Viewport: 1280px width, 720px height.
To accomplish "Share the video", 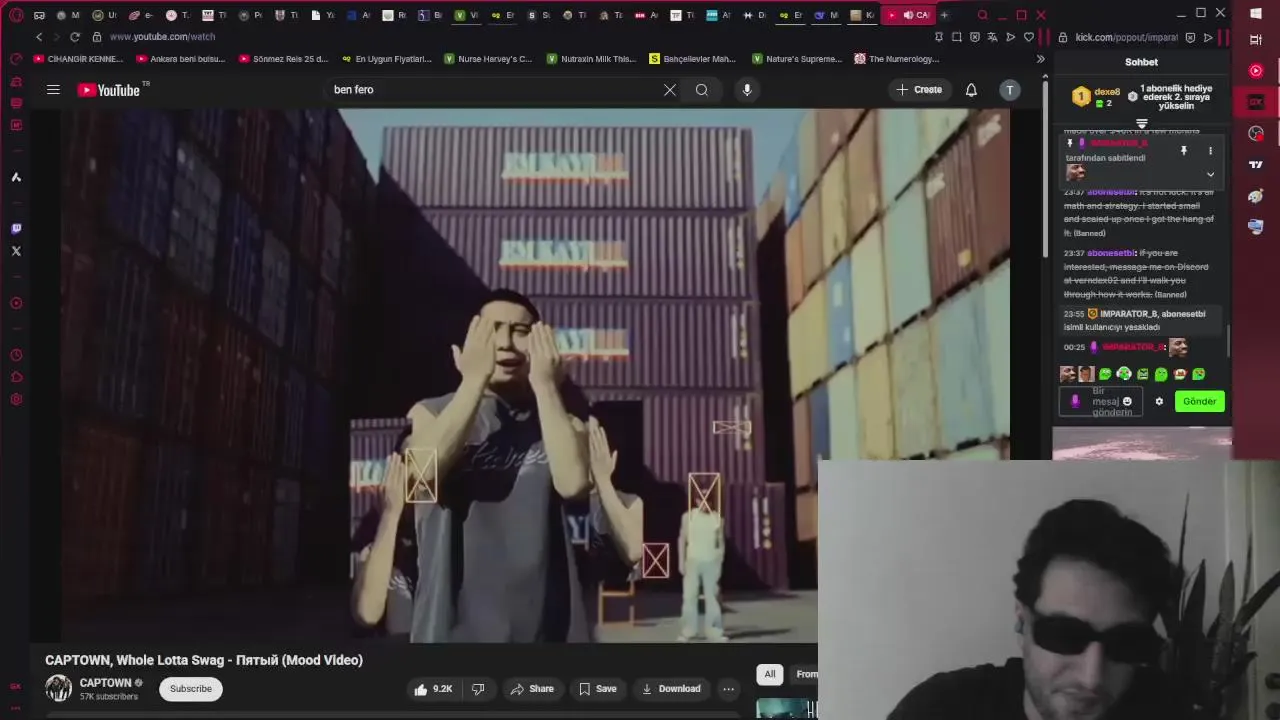I will tap(532, 689).
